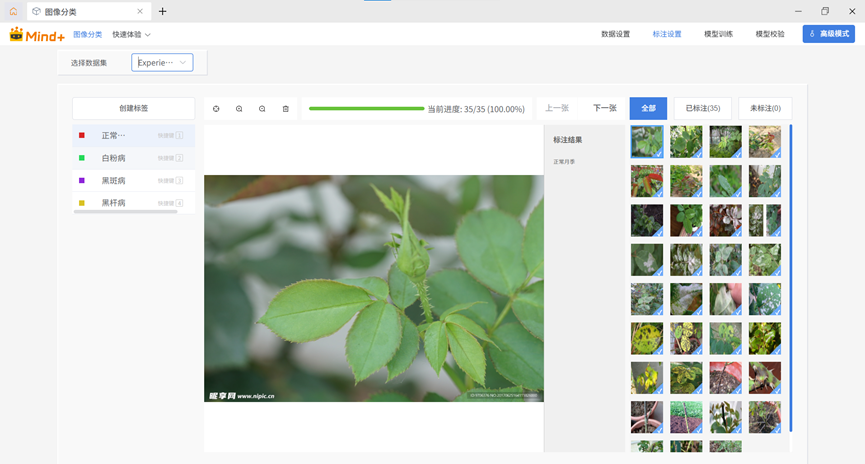The width and height of the screenshot is (865, 464).
Task: Click the home icon in the tab bar
Action: tap(13, 11)
